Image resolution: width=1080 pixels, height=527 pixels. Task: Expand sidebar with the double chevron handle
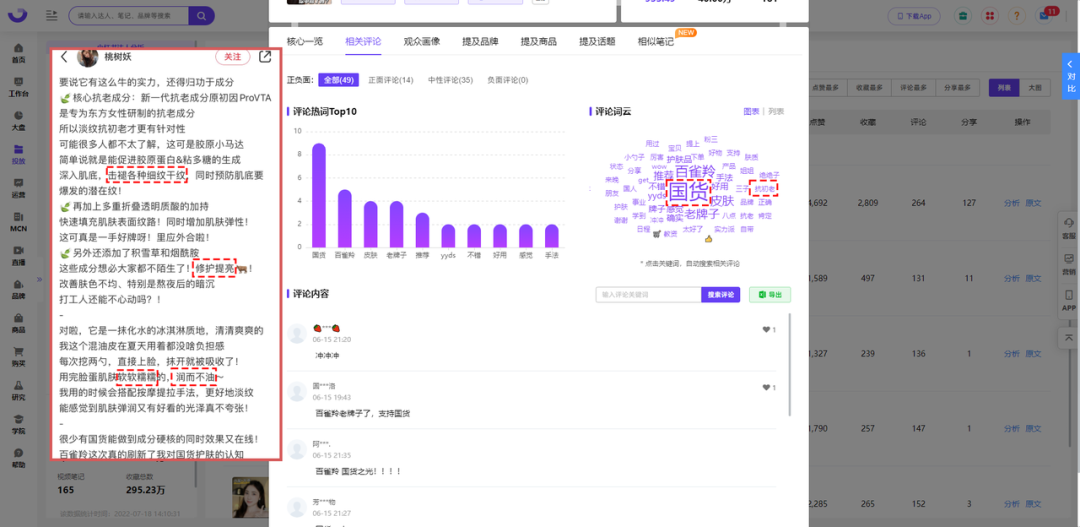pyautogui.click(x=39, y=279)
